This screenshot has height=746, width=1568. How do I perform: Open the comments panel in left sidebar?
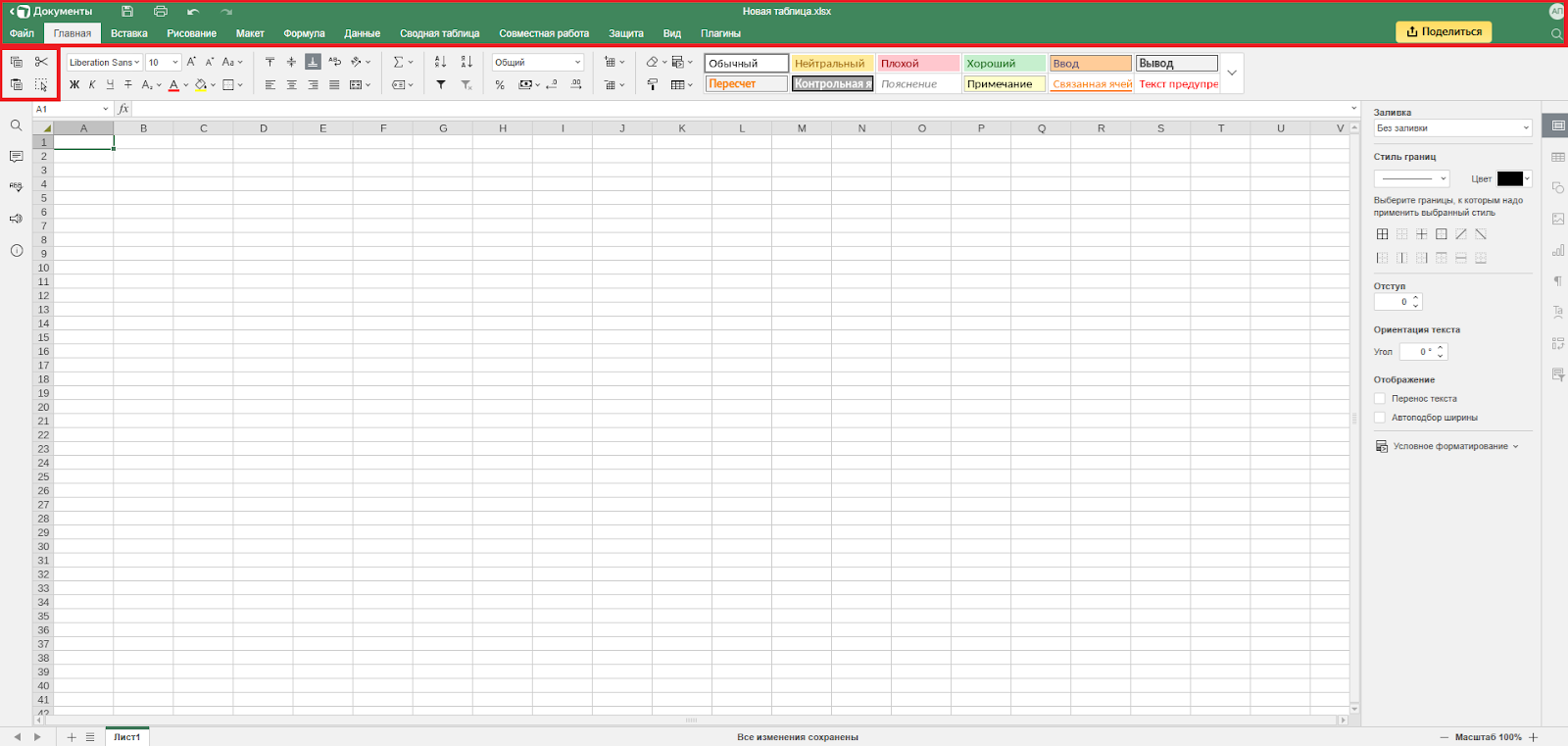point(16,157)
